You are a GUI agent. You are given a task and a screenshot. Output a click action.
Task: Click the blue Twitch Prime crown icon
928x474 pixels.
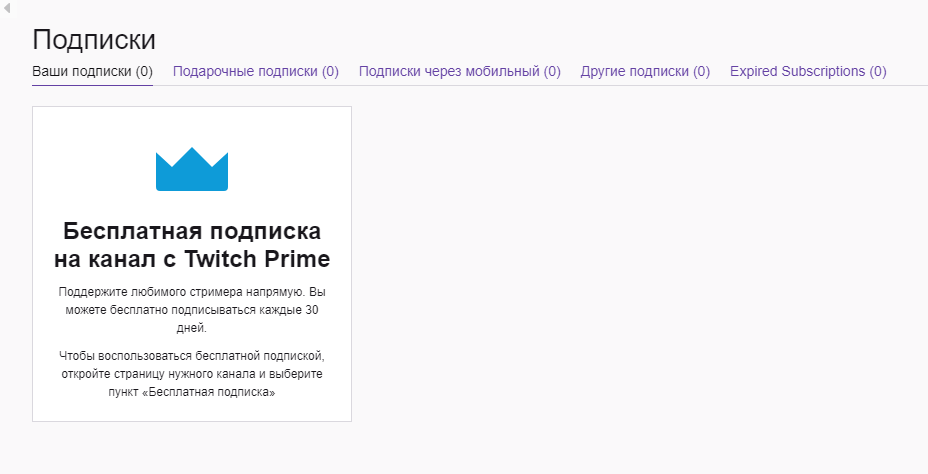[192, 169]
